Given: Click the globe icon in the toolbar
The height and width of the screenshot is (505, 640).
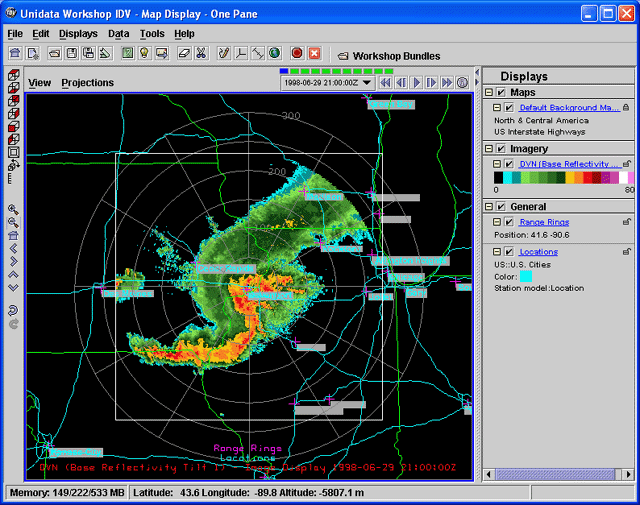Looking at the screenshot, I should [274, 53].
